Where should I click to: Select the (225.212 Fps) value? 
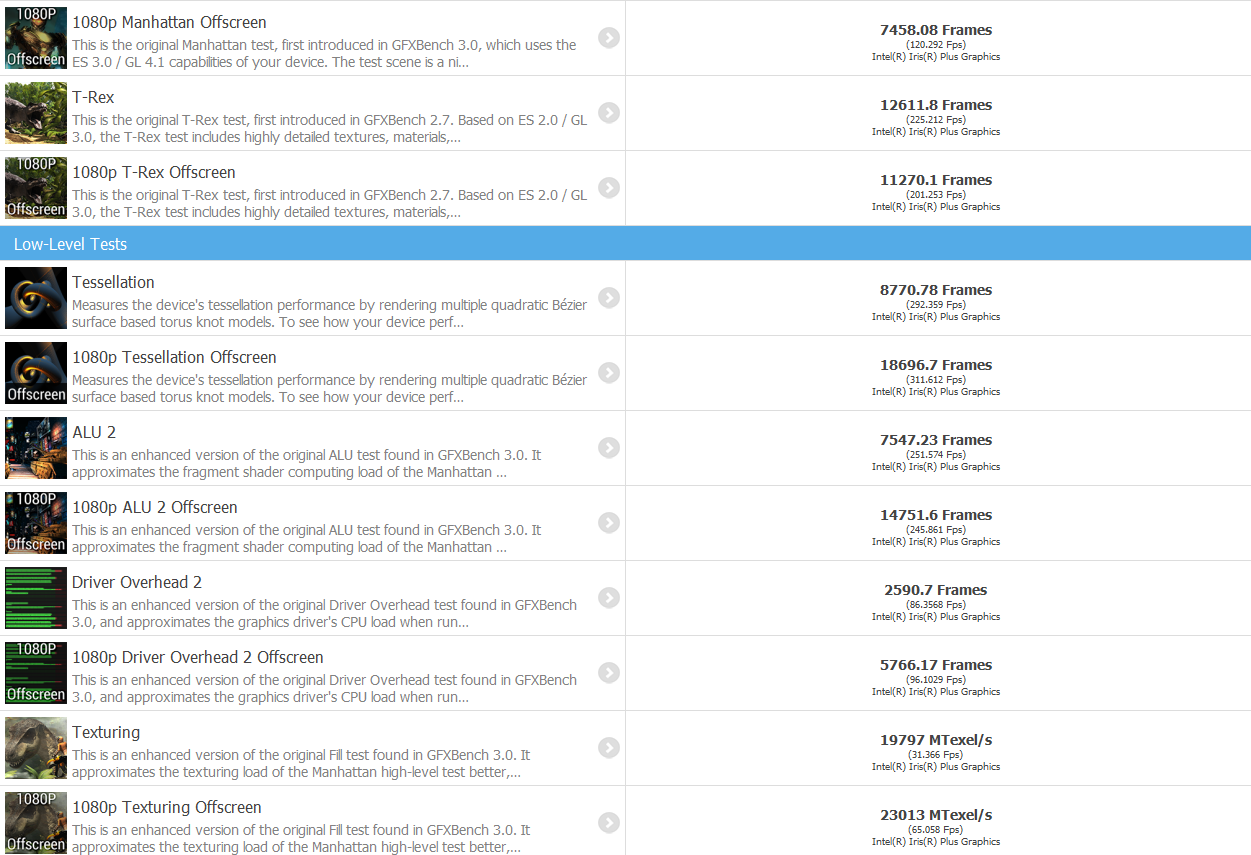click(936, 120)
